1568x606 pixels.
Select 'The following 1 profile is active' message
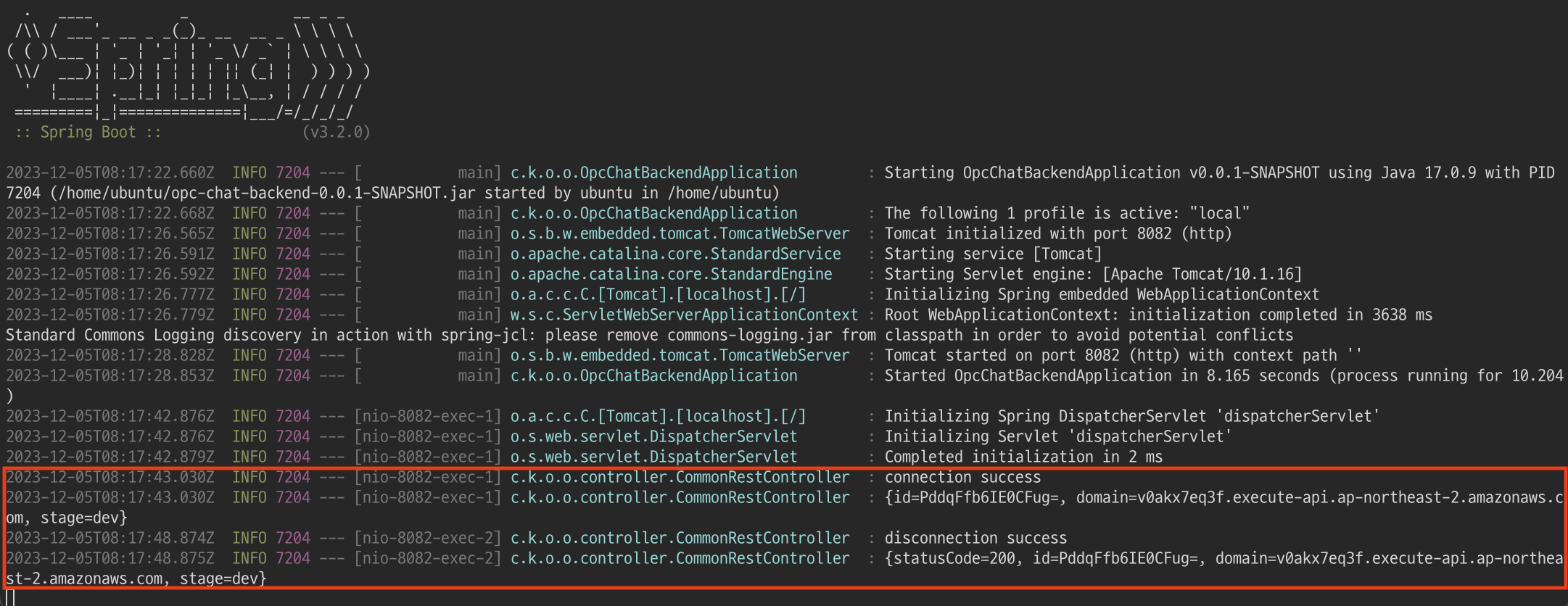pos(1067,213)
